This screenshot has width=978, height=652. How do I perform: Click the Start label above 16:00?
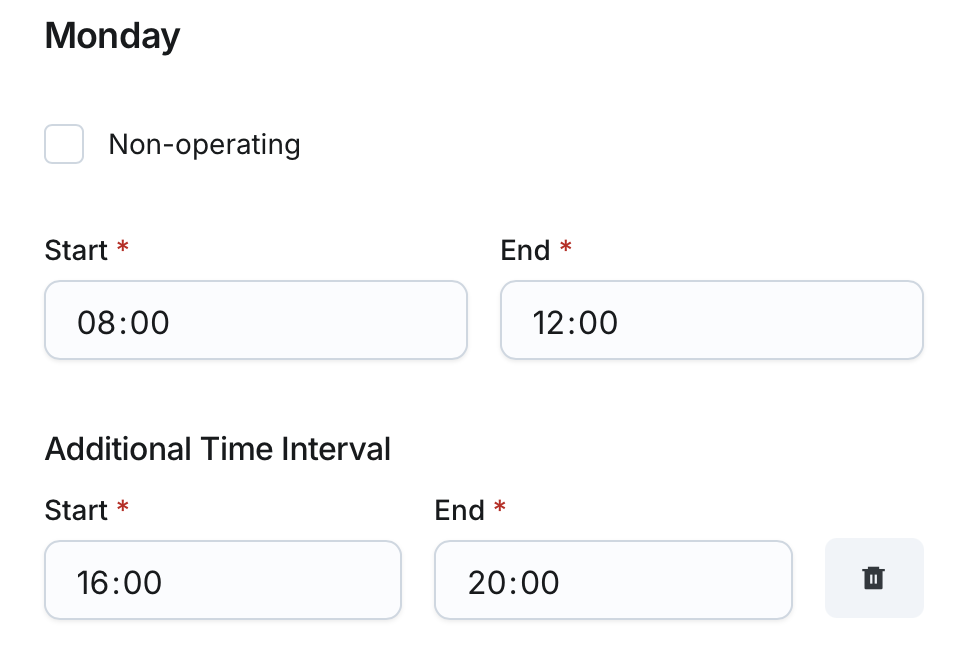76,510
